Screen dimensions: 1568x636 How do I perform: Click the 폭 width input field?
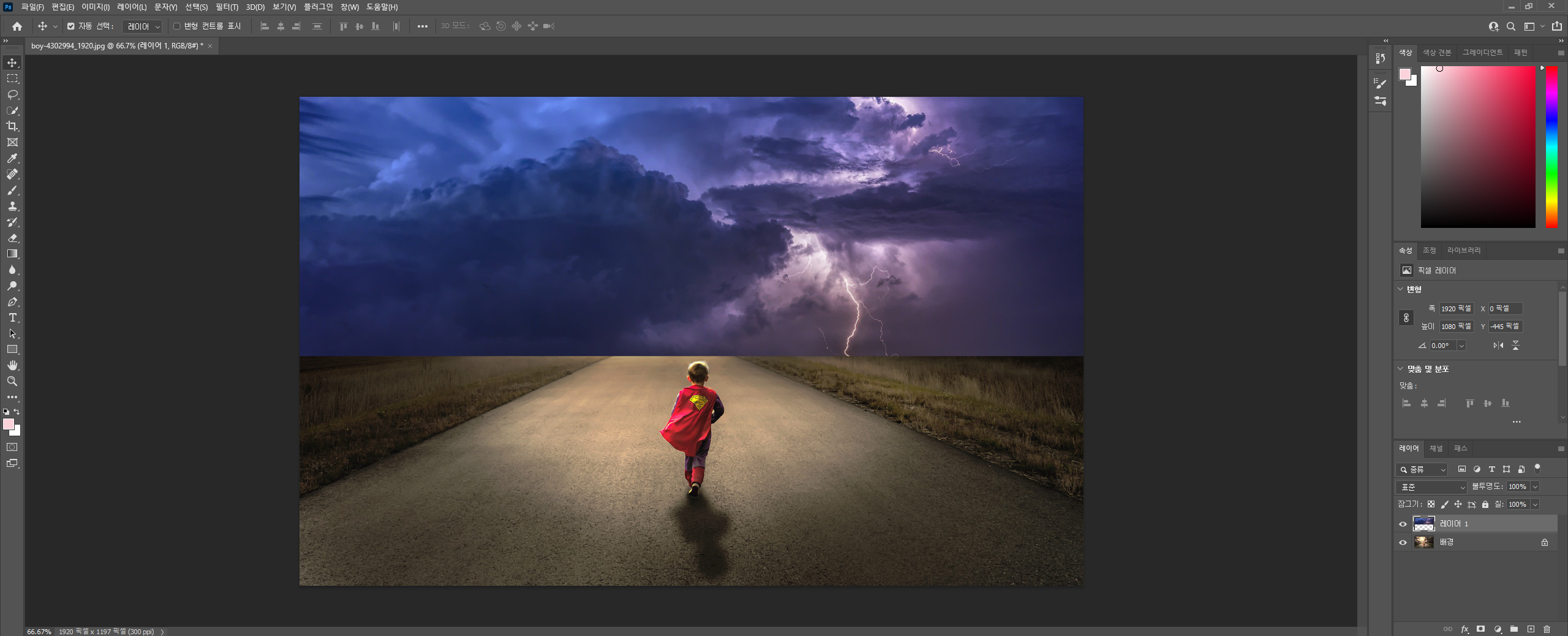[x=1456, y=309]
